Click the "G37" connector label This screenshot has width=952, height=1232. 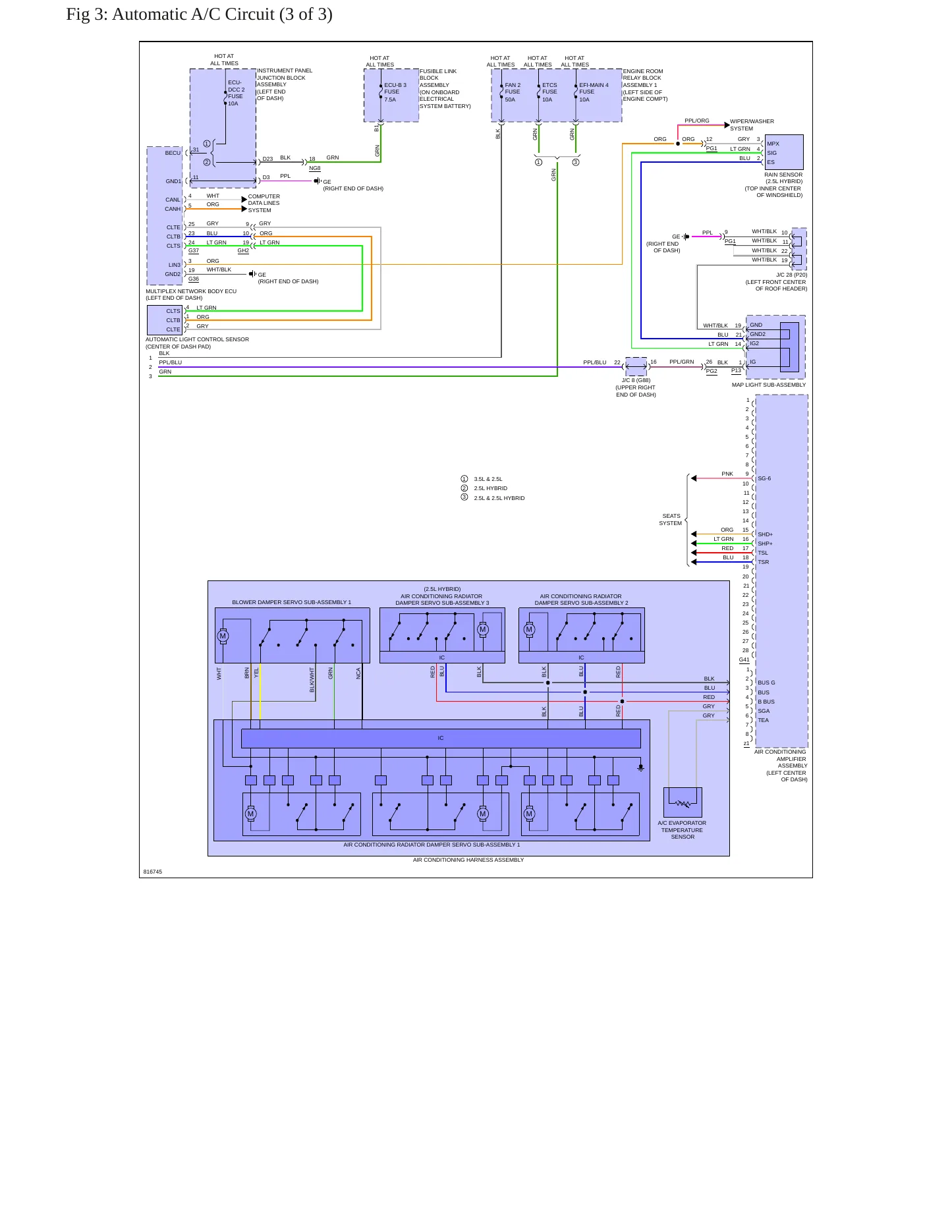click(194, 250)
